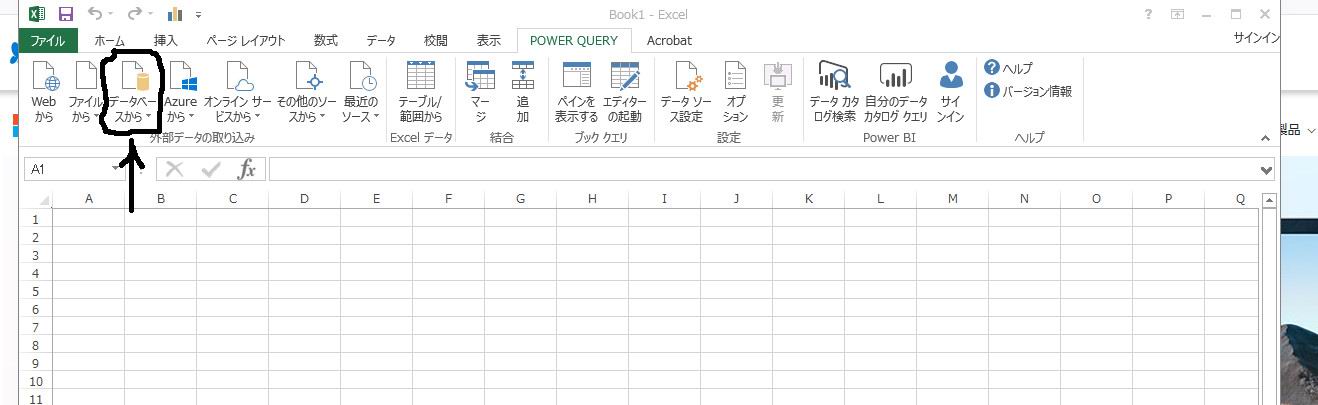Switch to the 数式 tab
The width and height of the screenshot is (1318, 405).
point(326,41)
